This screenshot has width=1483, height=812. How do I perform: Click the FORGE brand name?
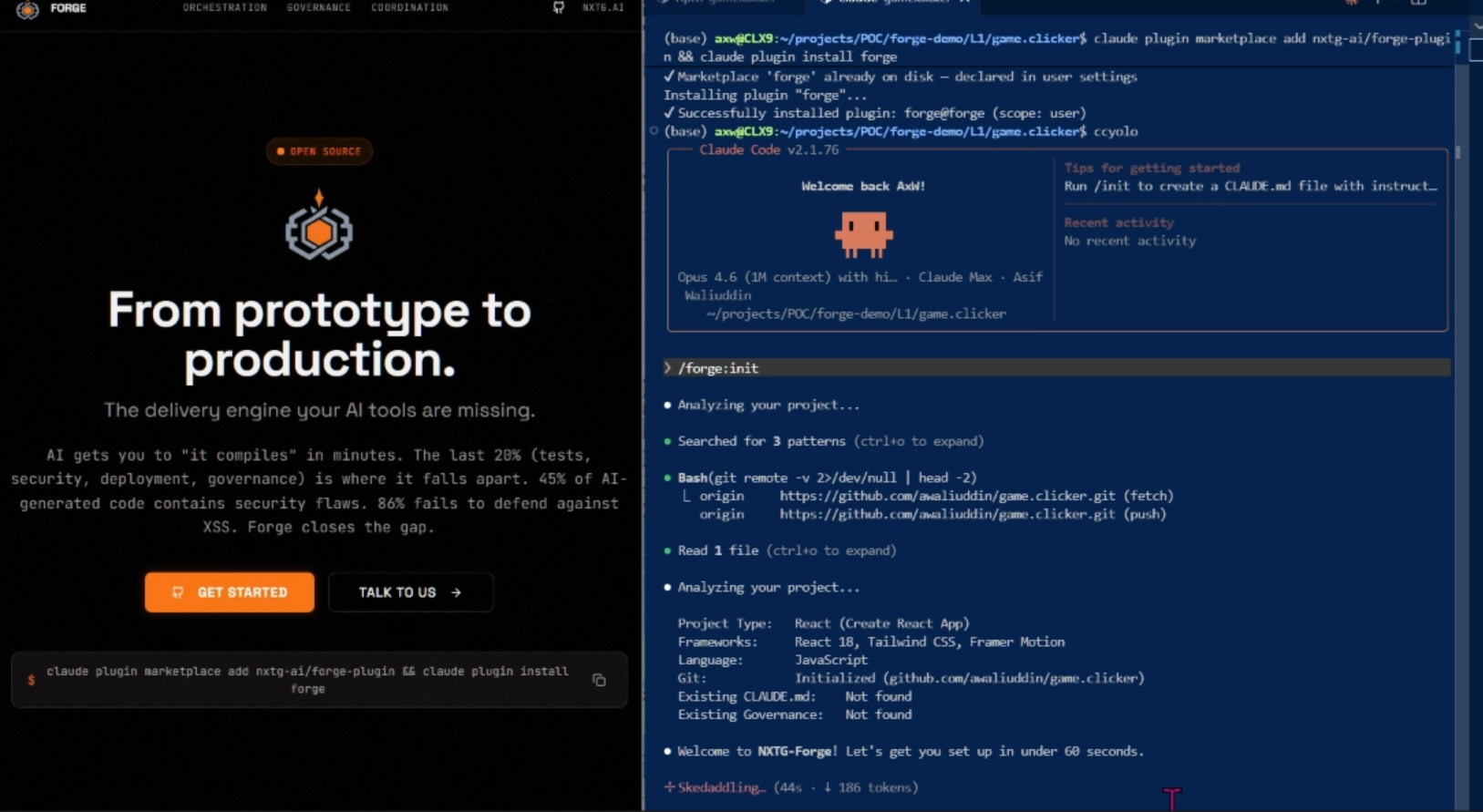point(68,8)
